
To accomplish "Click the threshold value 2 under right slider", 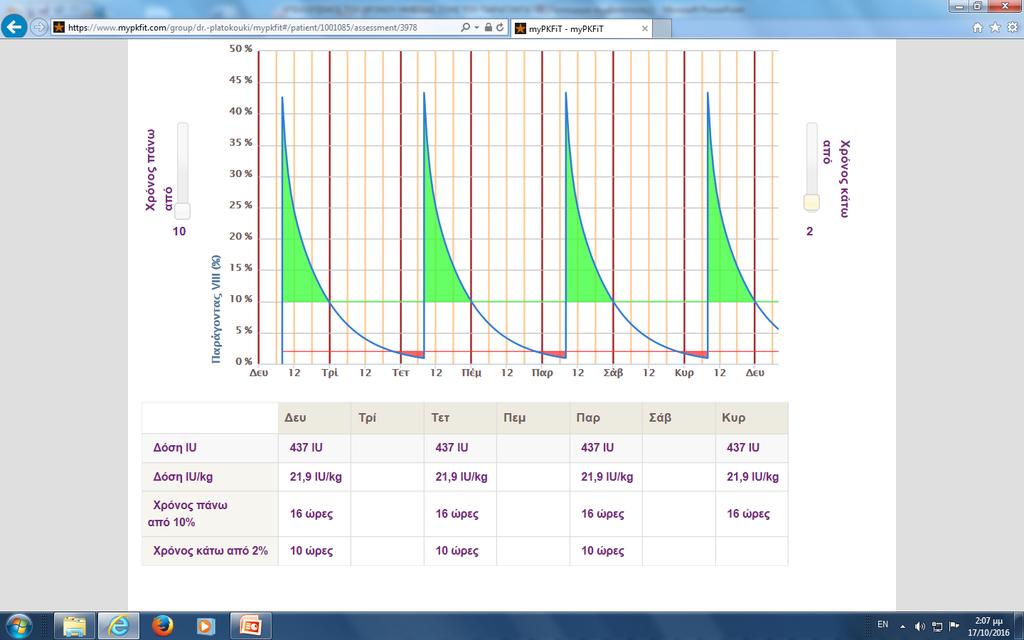I will (810, 231).
